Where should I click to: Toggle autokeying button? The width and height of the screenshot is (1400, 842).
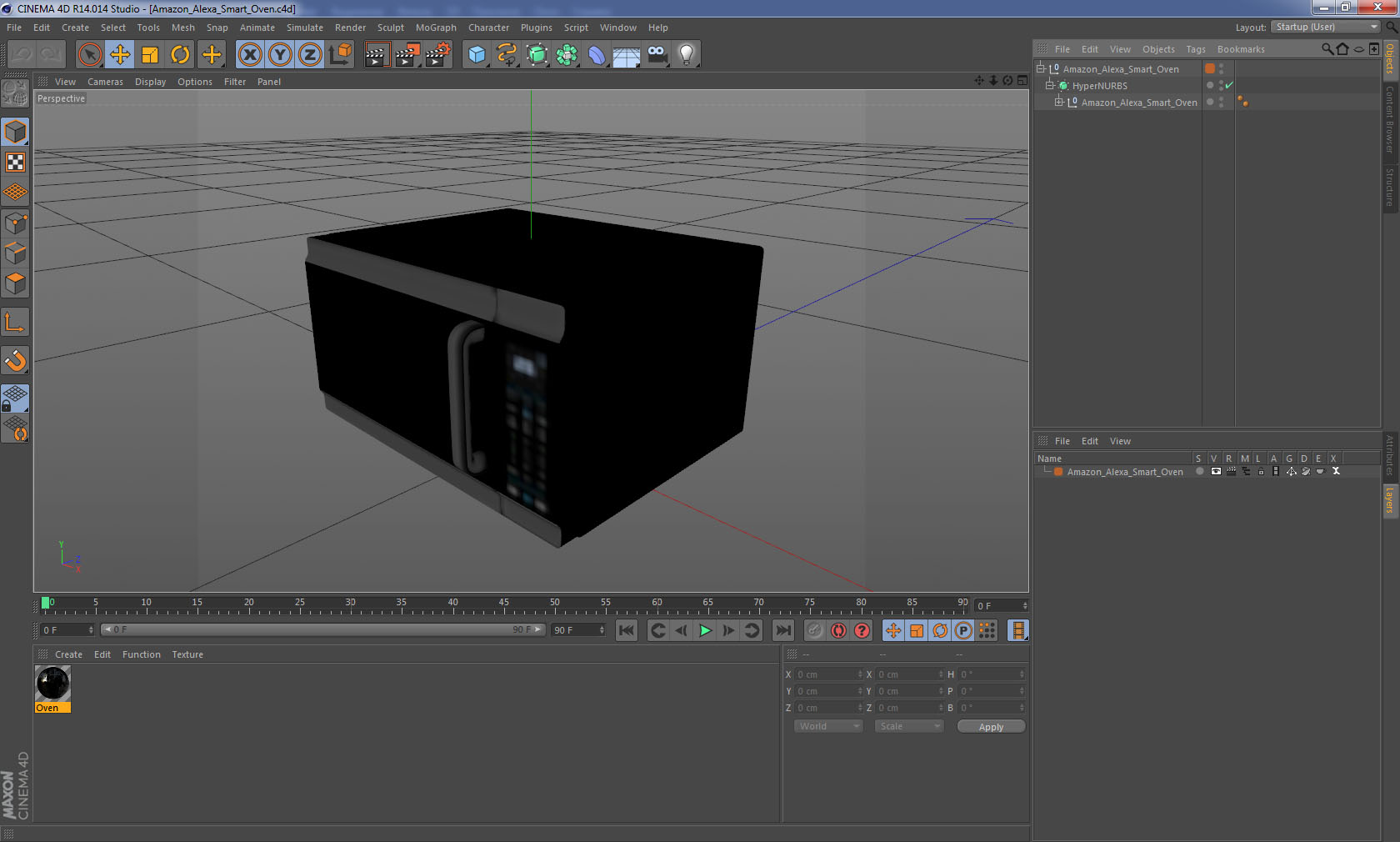pos(838,631)
